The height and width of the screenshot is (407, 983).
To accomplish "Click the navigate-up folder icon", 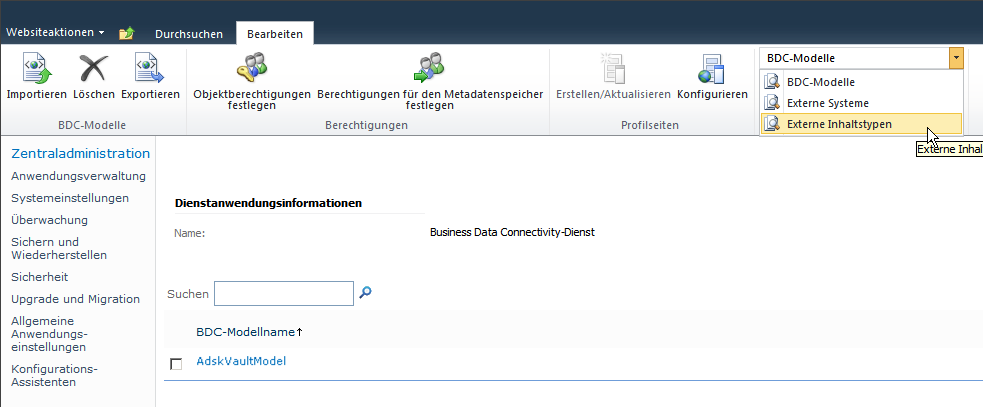I will click(x=126, y=33).
